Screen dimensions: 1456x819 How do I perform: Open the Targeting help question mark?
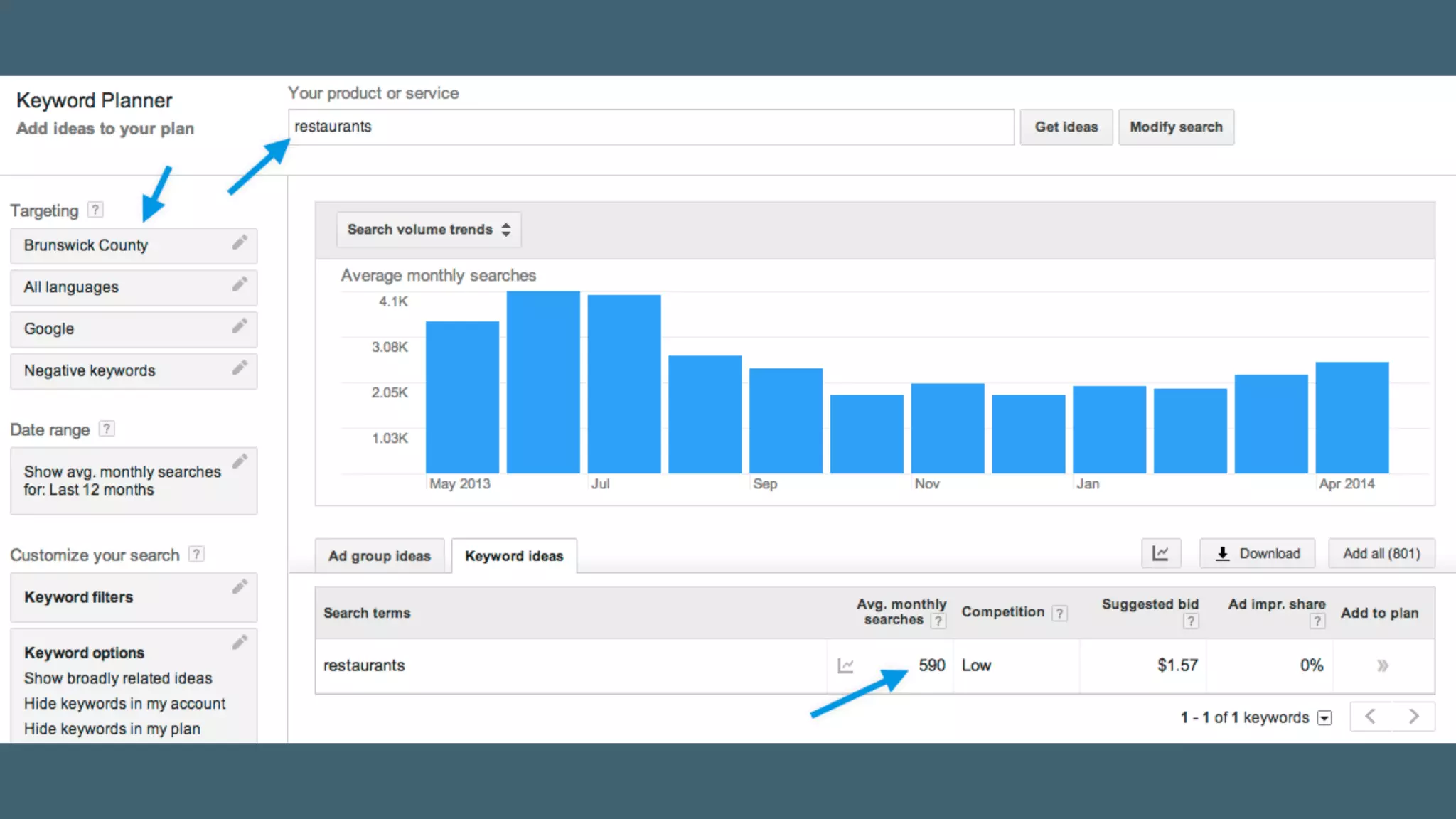point(95,210)
